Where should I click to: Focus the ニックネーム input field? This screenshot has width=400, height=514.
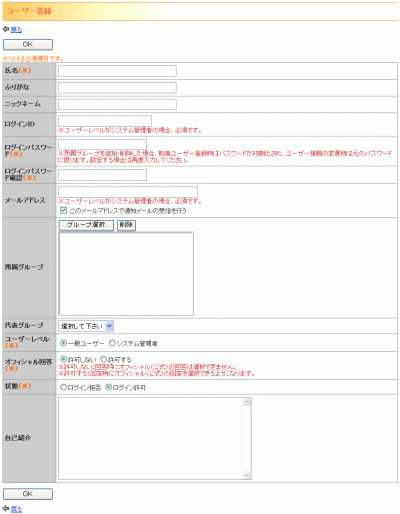(x=117, y=104)
